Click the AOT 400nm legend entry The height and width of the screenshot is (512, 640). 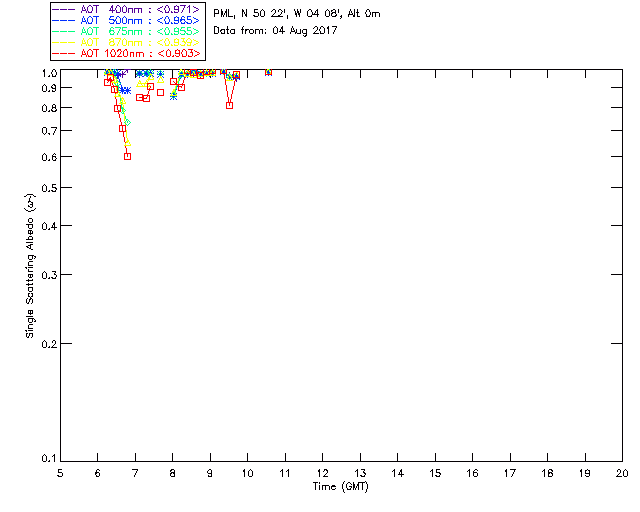point(126,9)
